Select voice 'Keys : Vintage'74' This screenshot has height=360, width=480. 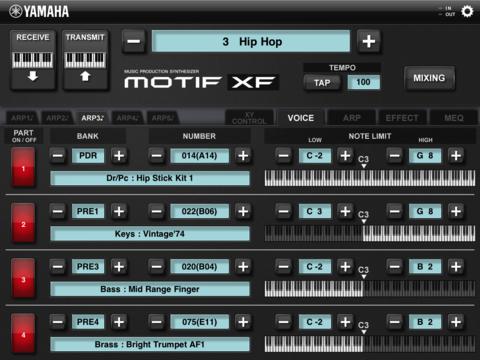click(150, 234)
